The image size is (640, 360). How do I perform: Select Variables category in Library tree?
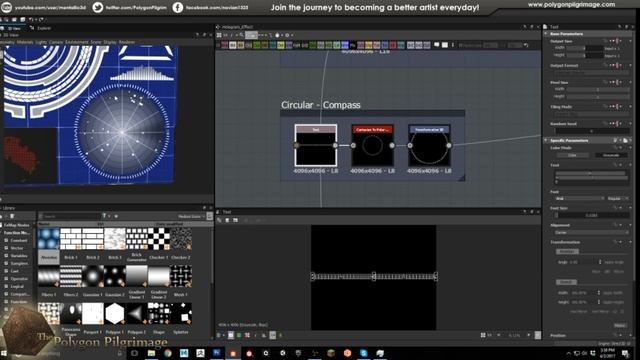pos(19,256)
